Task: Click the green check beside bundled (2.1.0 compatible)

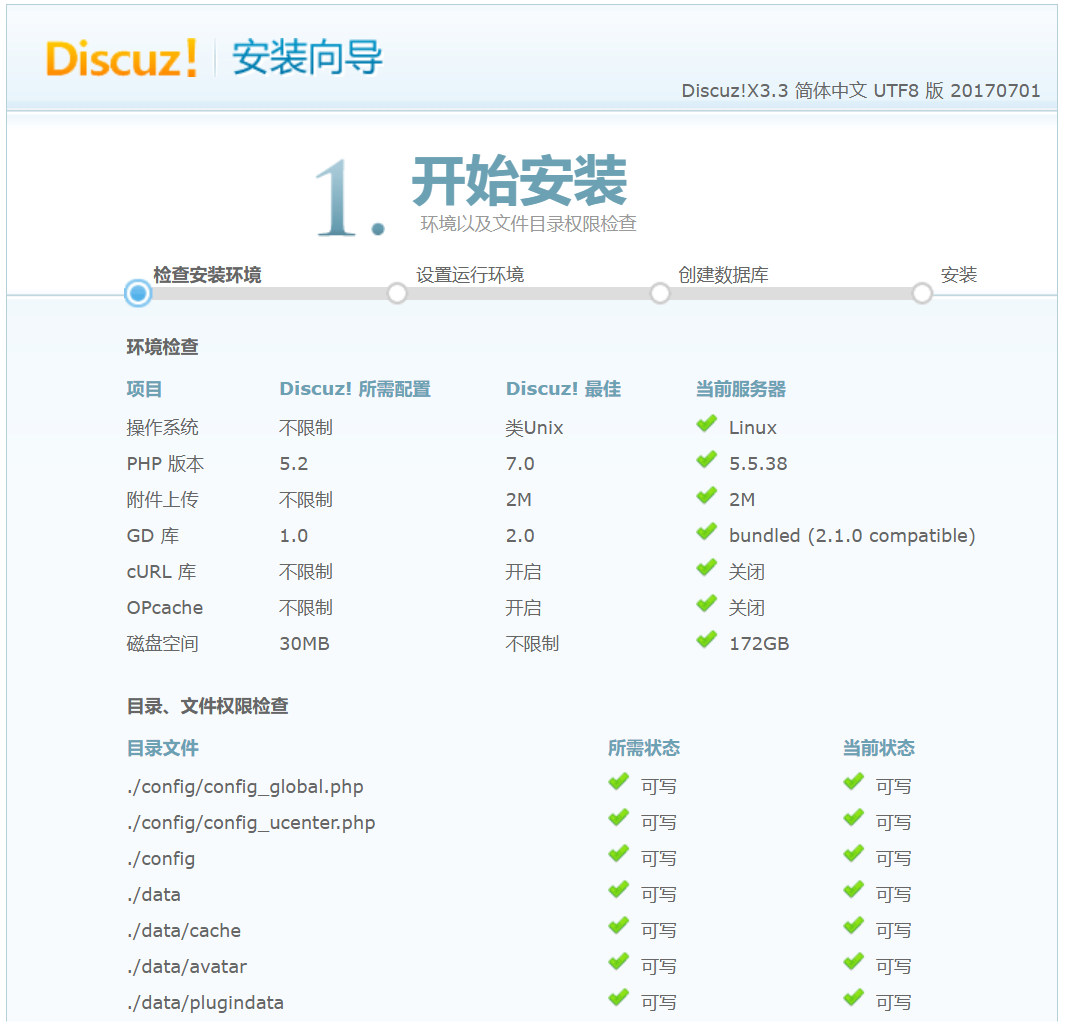Action: (x=706, y=531)
